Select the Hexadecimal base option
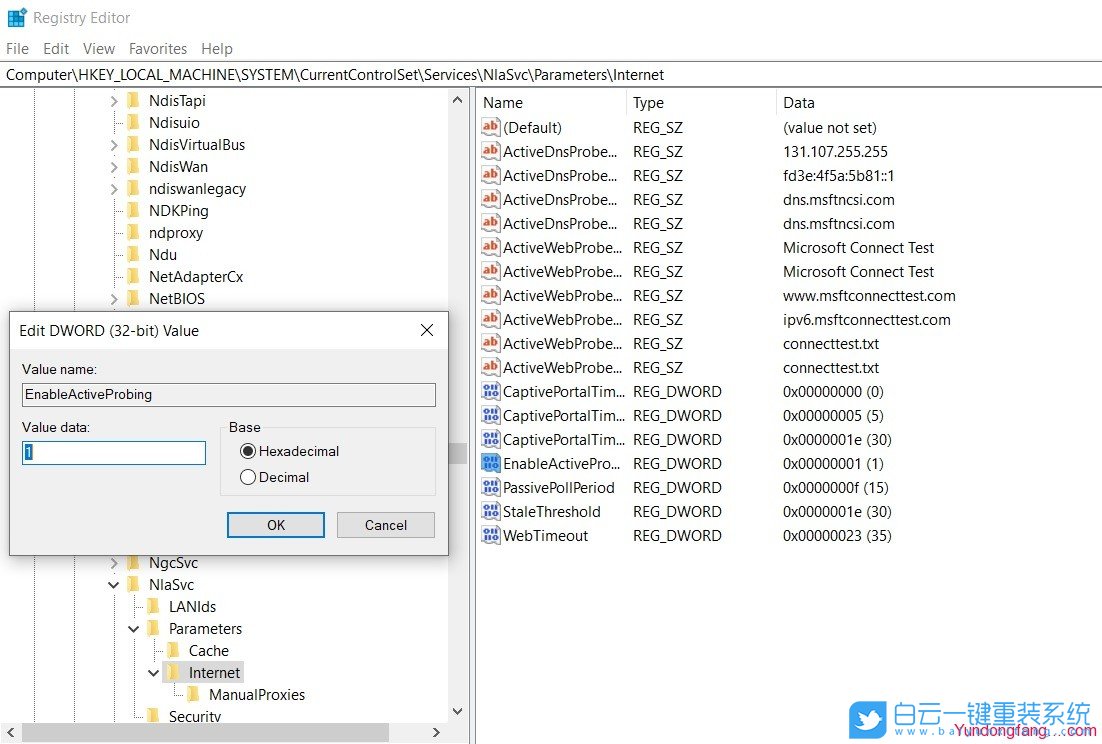The height and width of the screenshot is (744, 1102). pyautogui.click(x=248, y=452)
